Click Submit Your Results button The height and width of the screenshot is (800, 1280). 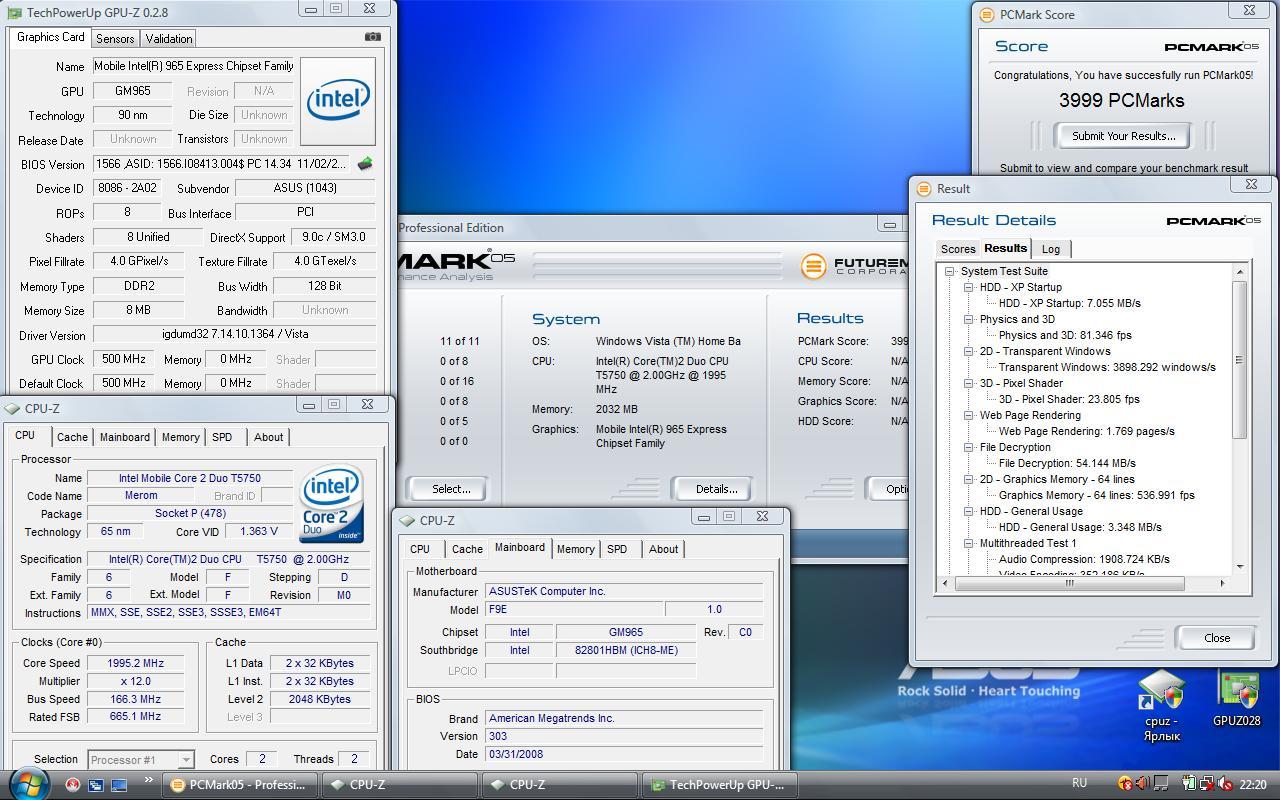point(1123,136)
